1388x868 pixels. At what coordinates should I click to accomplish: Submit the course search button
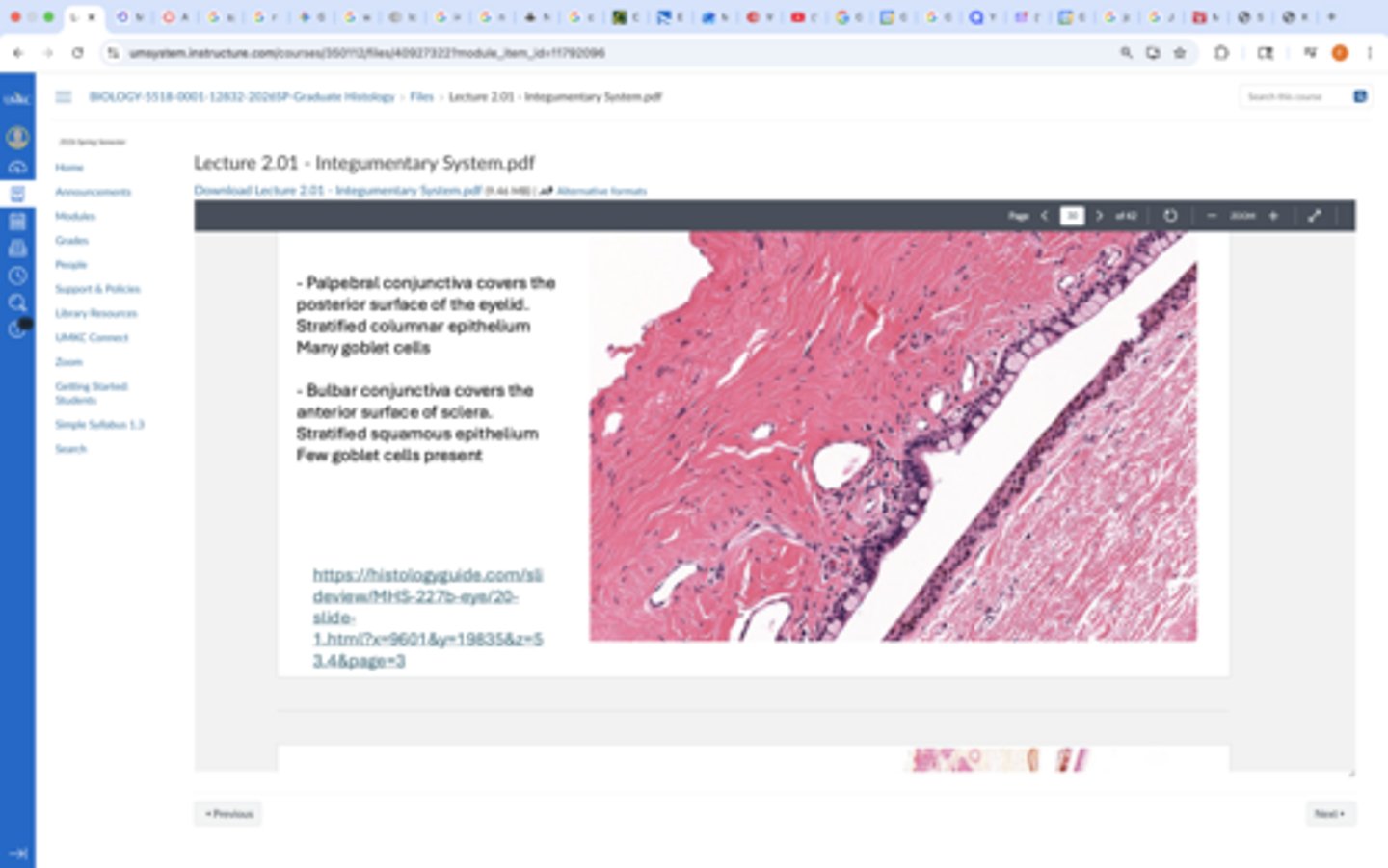click(1360, 96)
